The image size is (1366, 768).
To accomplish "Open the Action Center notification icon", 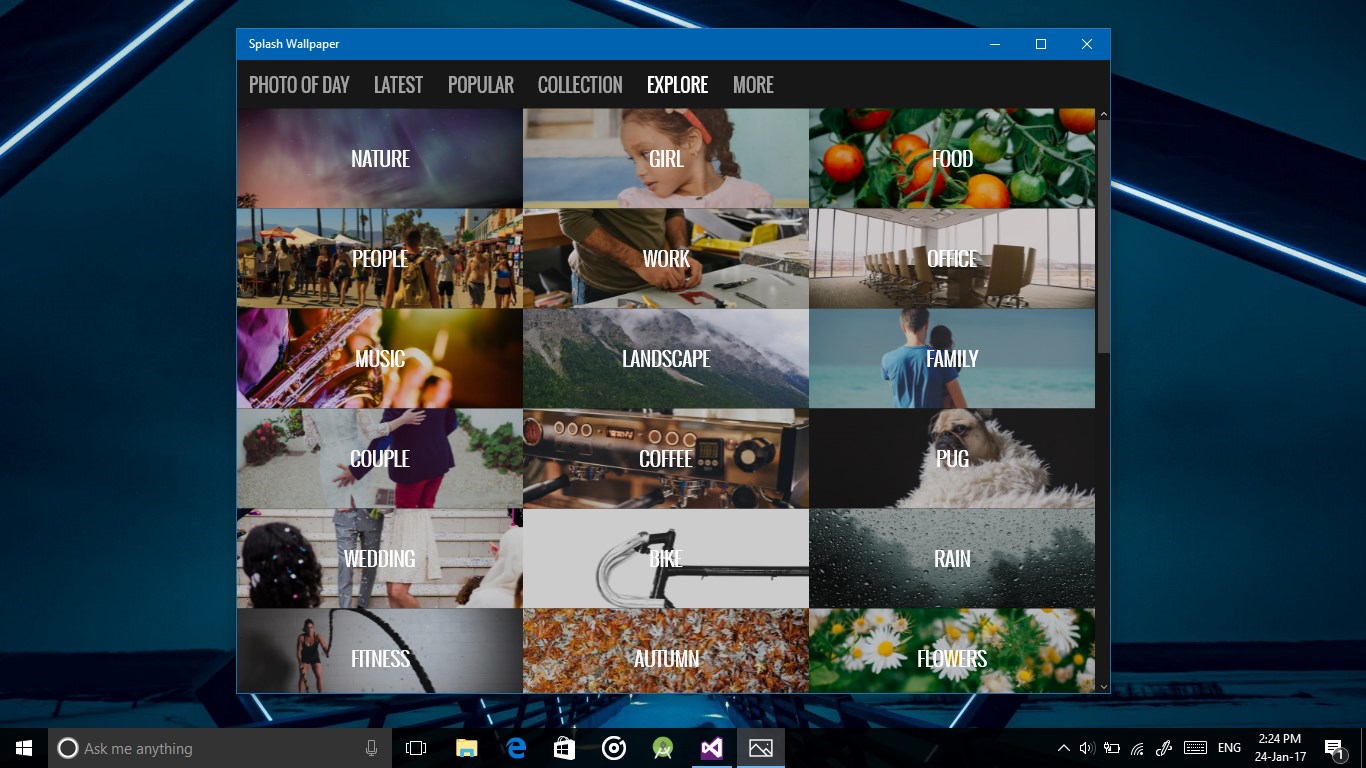I will tap(1333, 748).
